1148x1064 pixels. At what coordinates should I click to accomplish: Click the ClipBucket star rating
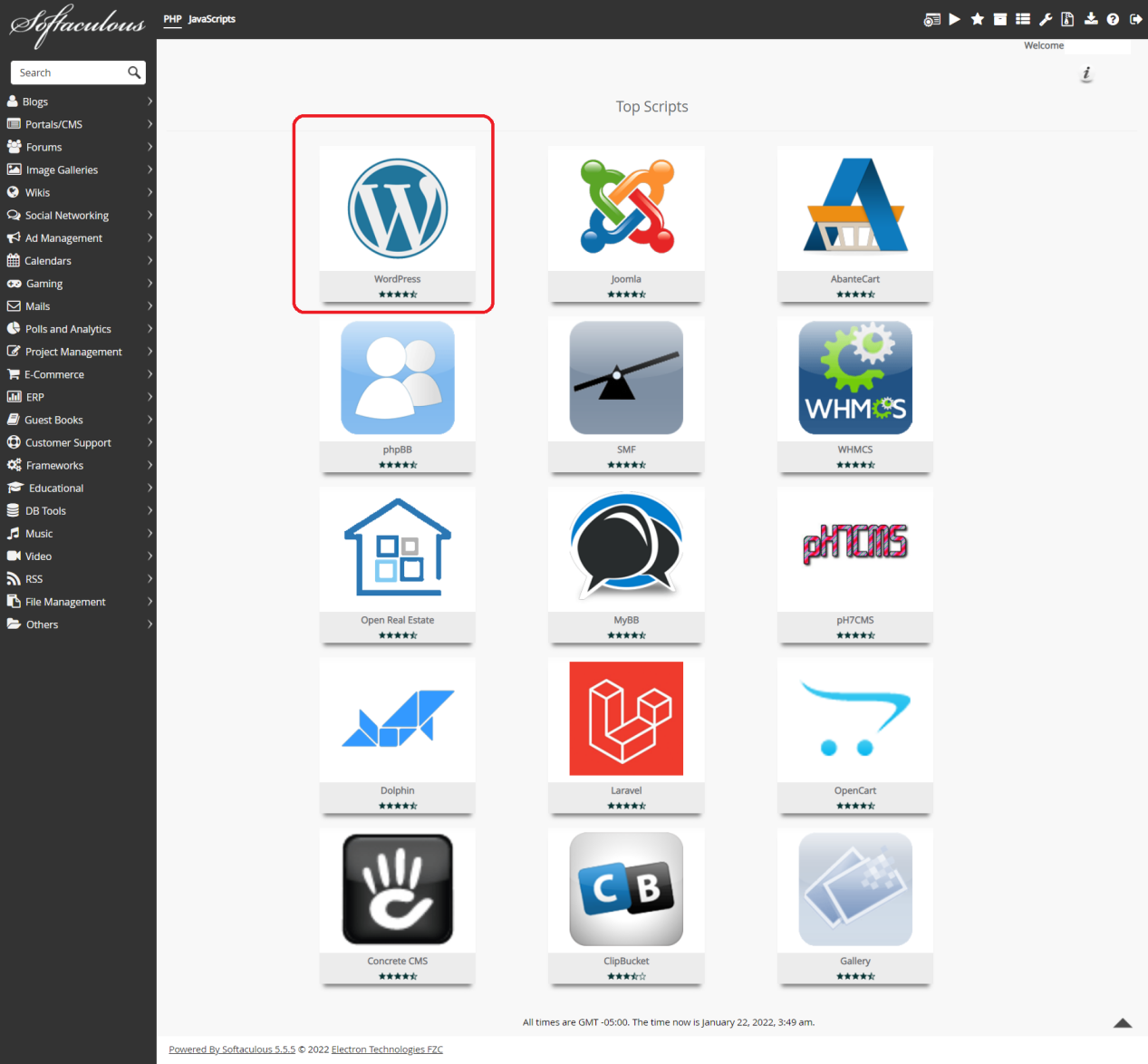point(626,976)
